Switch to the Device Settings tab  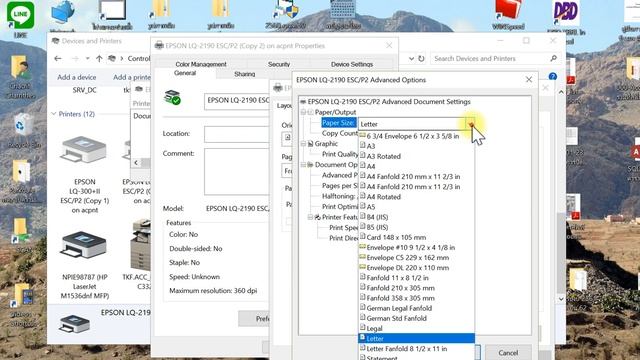click(x=352, y=64)
